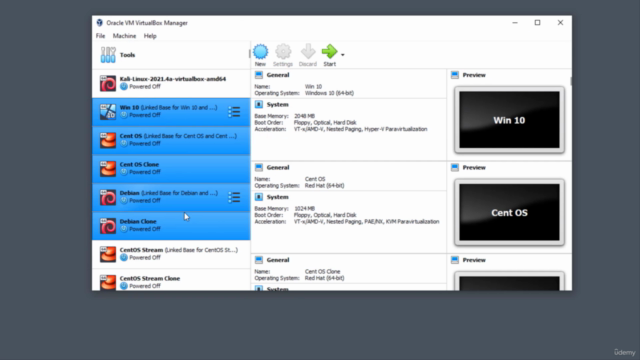Click General icon of Cent OS details
The width and height of the screenshot is (640, 360).
point(259,167)
